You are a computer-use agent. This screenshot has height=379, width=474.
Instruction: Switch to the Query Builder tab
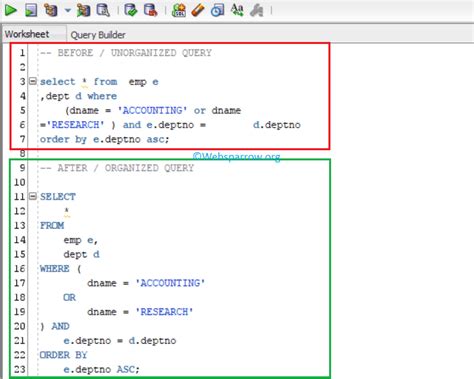[x=98, y=35]
